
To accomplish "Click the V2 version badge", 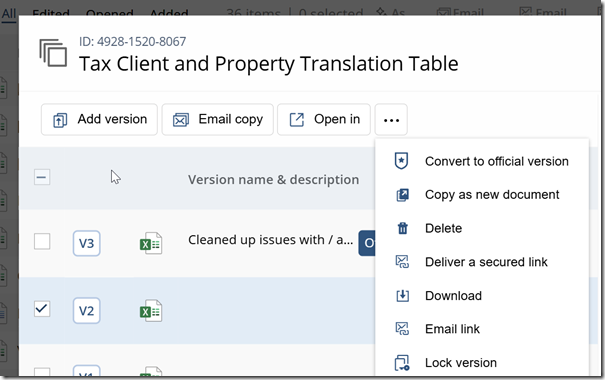I will tap(86, 311).
